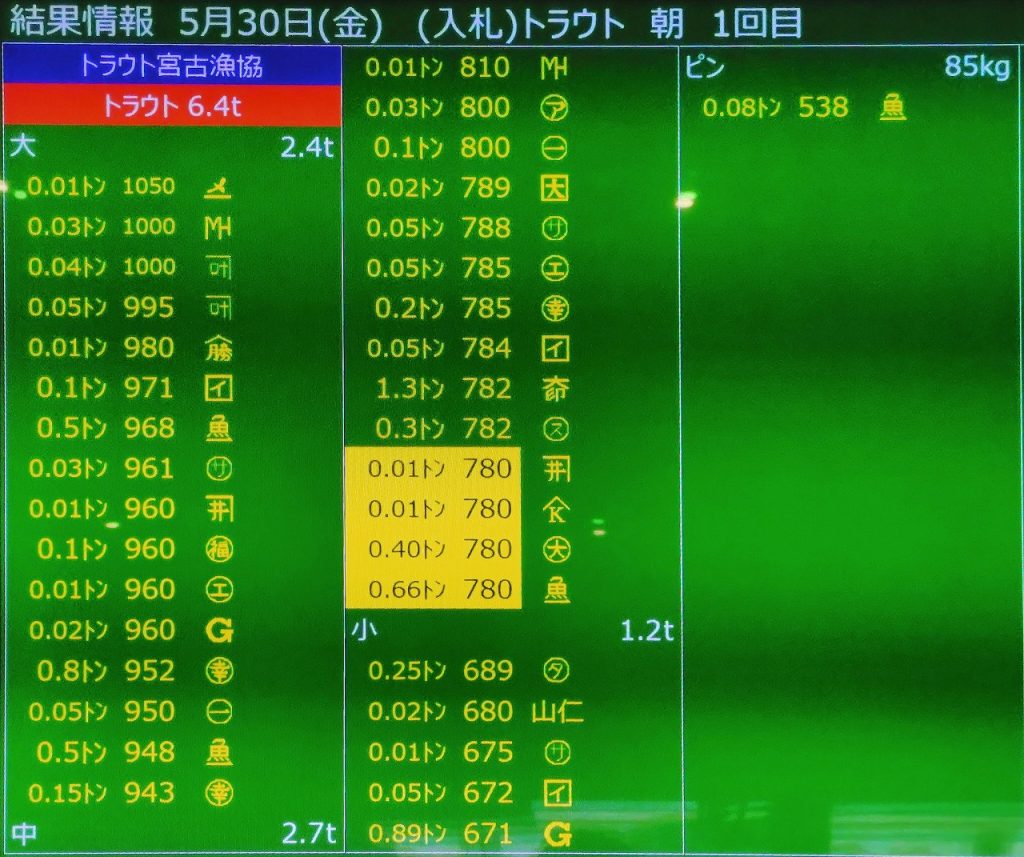Select the 奈 mark in the 1.3トン row

555,388
